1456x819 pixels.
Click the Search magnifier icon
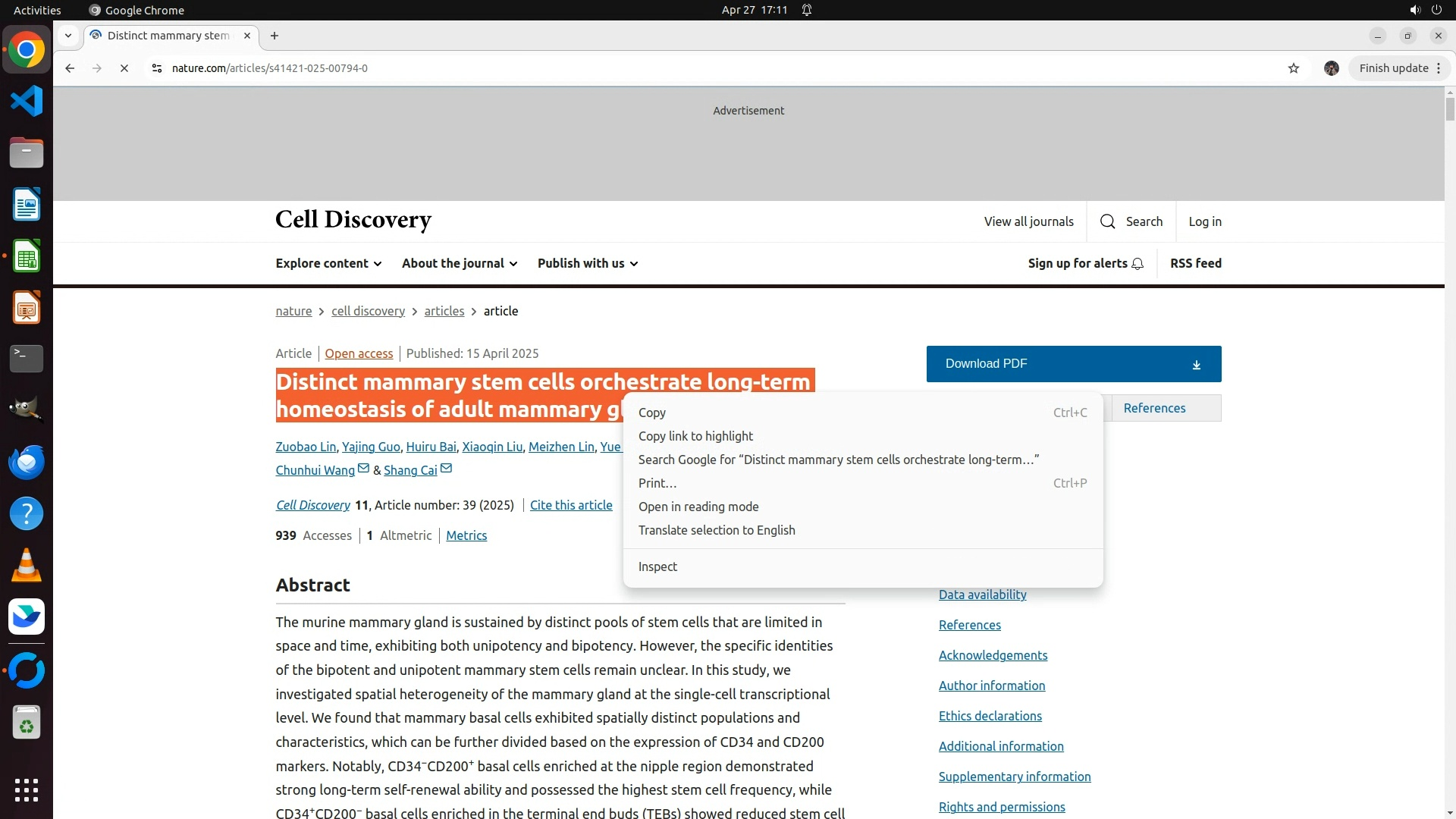[x=1108, y=221]
